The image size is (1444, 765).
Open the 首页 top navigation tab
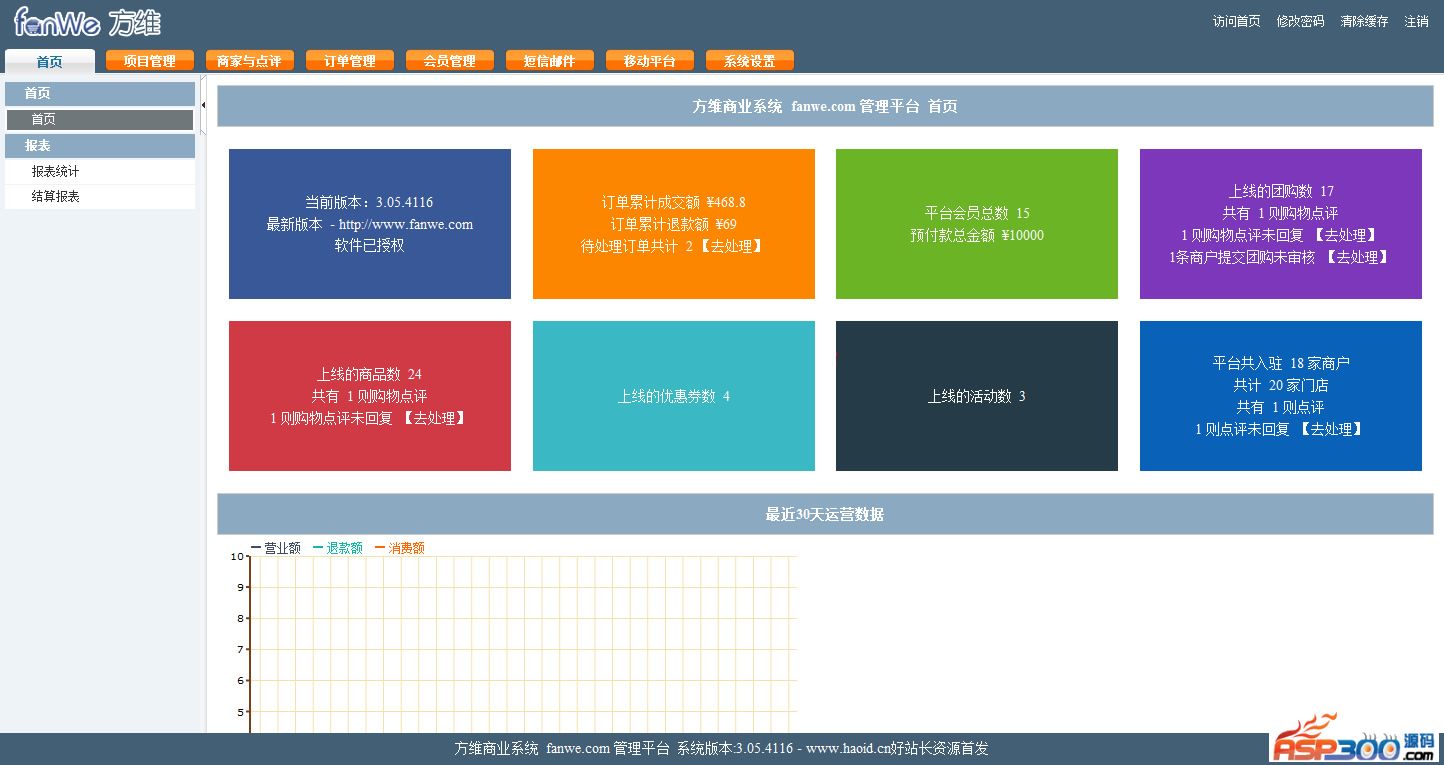tap(50, 61)
